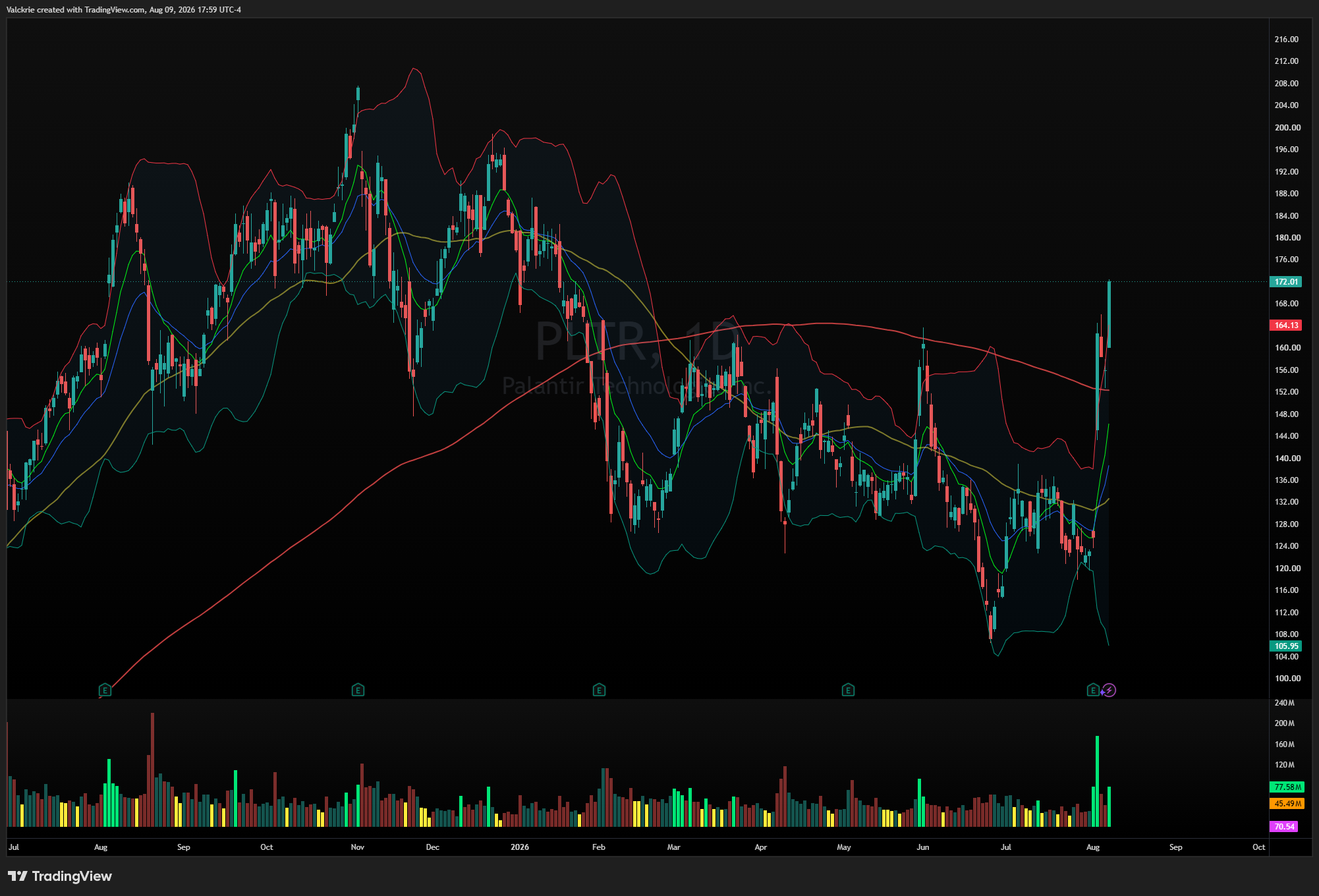Select the 172.01 current price label

click(x=1285, y=282)
